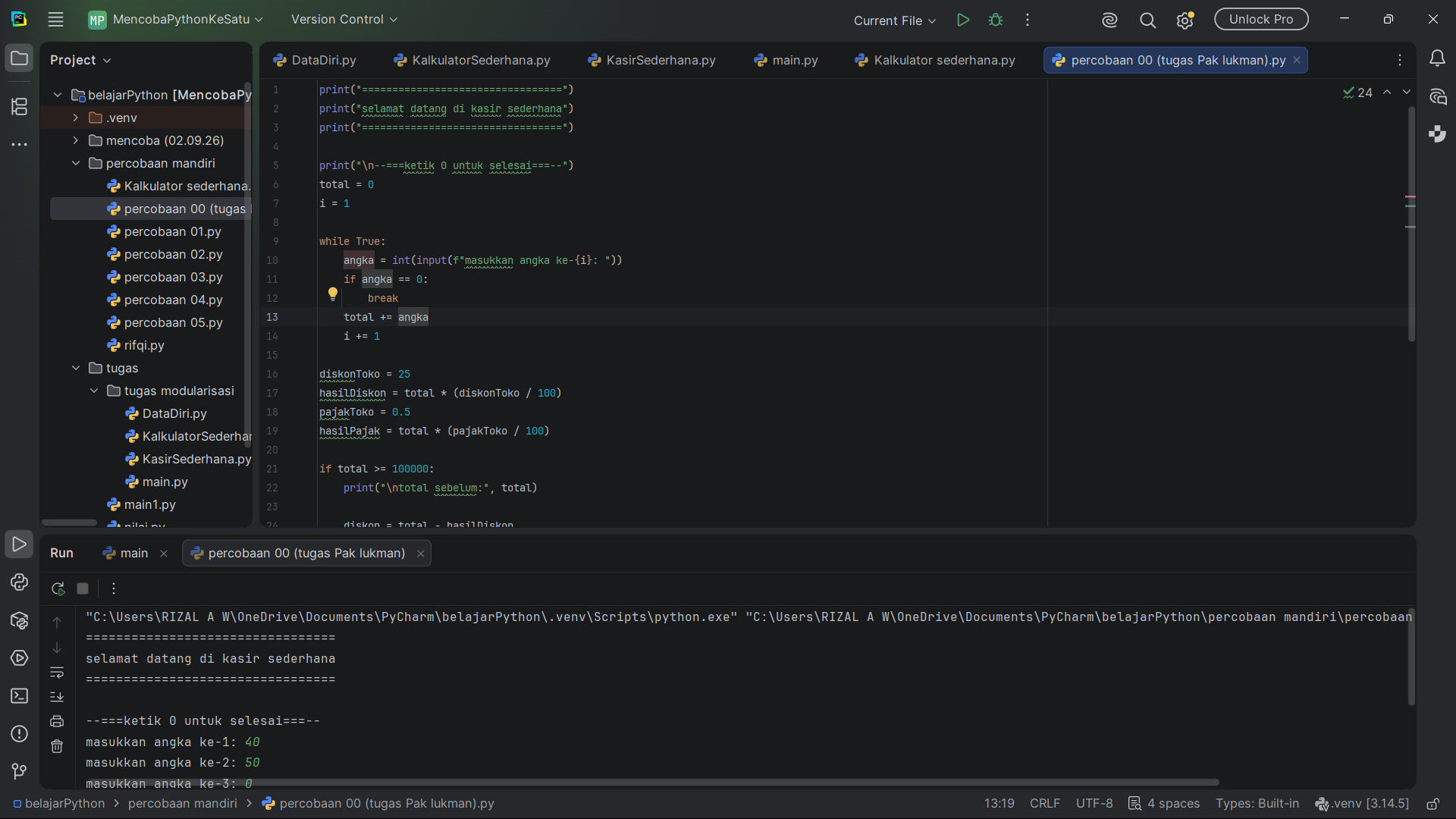Collapse the percobaan mandiri folder
The height and width of the screenshot is (819, 1456).
point(76,163)
